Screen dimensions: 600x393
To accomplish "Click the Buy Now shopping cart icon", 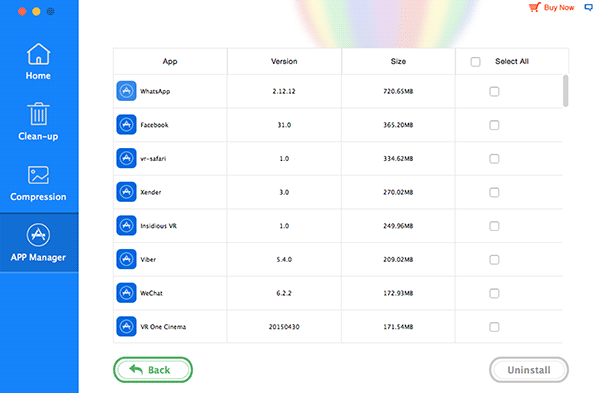I will pos(535,7).
